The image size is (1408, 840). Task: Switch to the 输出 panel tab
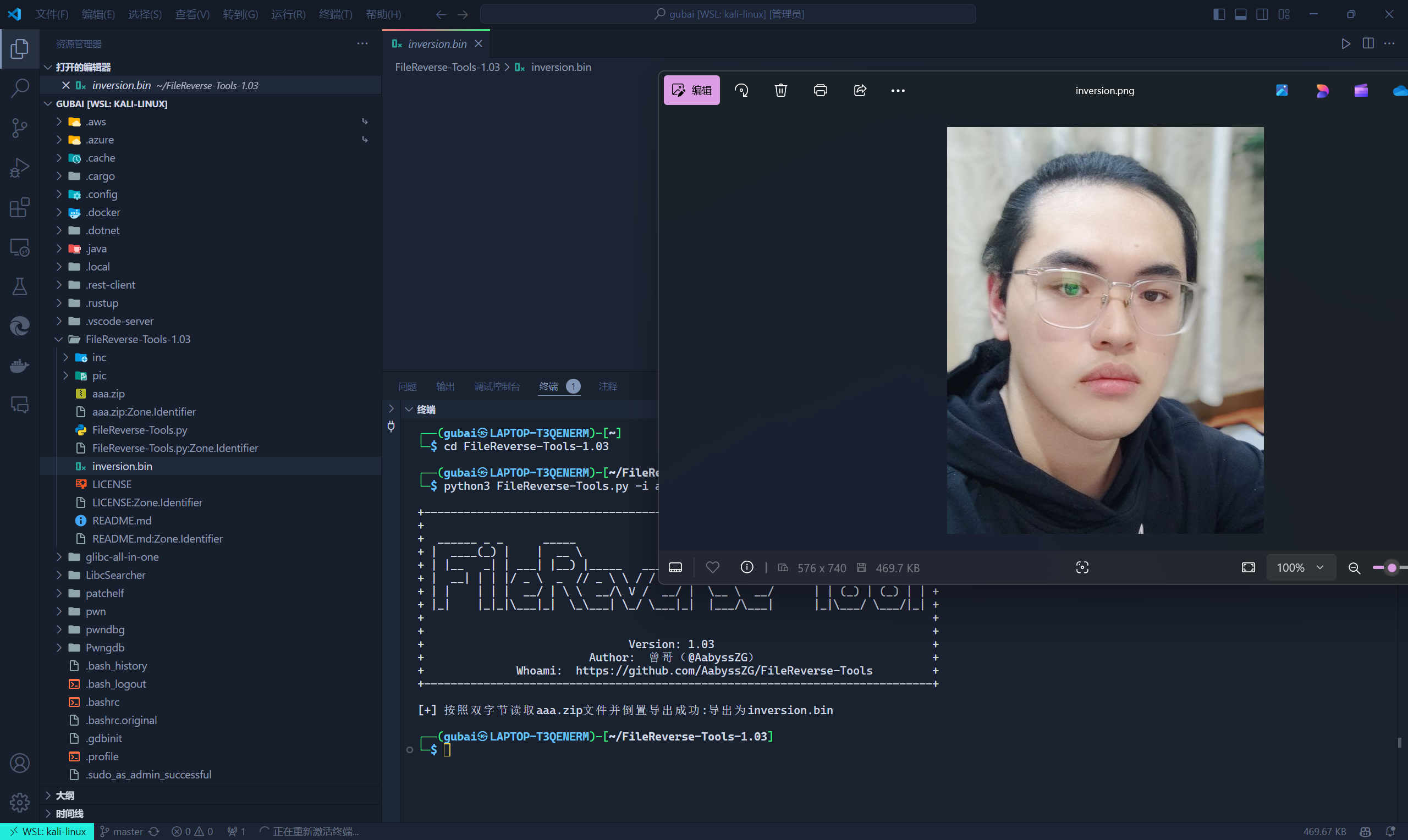click(x=445, y=386)
